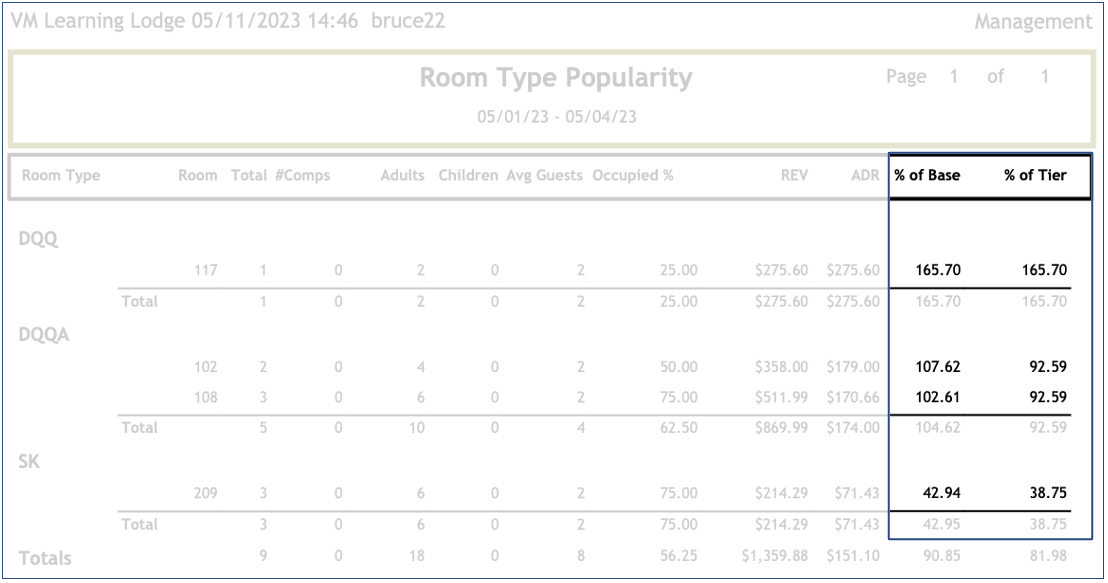Click room number 117 in the DQQ section

(205, 270)
